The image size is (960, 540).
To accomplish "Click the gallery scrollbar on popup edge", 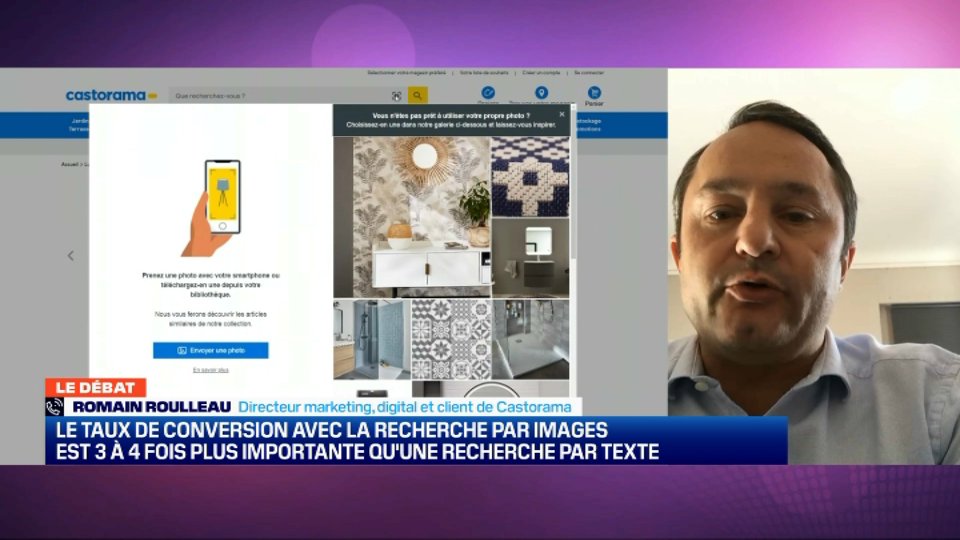I will (573, 184).
